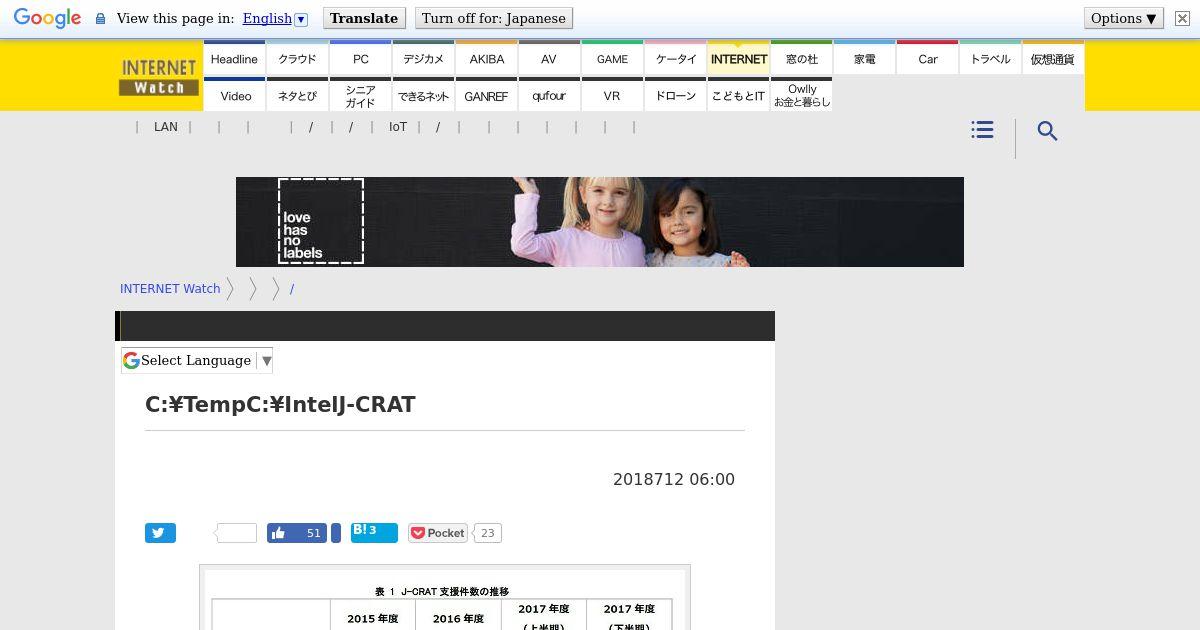
Task: Open the Options dropdown menu
Action: [x=1124, y=18]
